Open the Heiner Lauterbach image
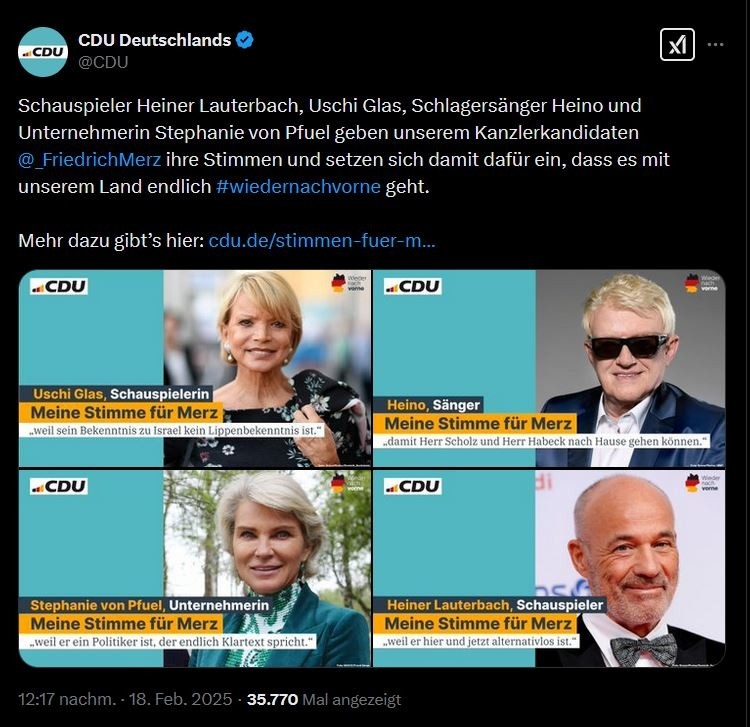The width and height of the screenshot is (750, 727). pos(549,568)
